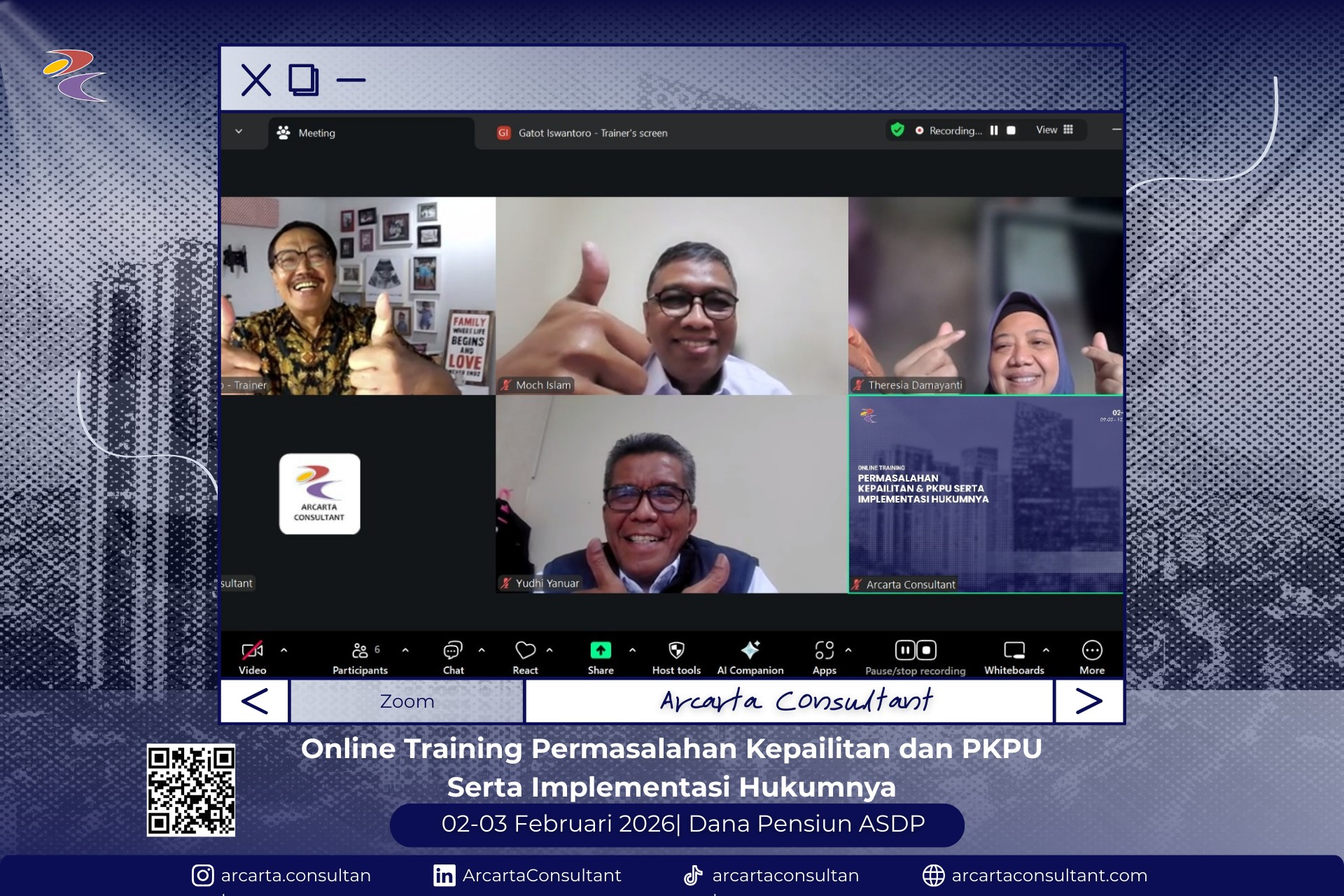Open the Participants panel icon
This screenshot has width=1344, height=896.
[x=360, y=650]
